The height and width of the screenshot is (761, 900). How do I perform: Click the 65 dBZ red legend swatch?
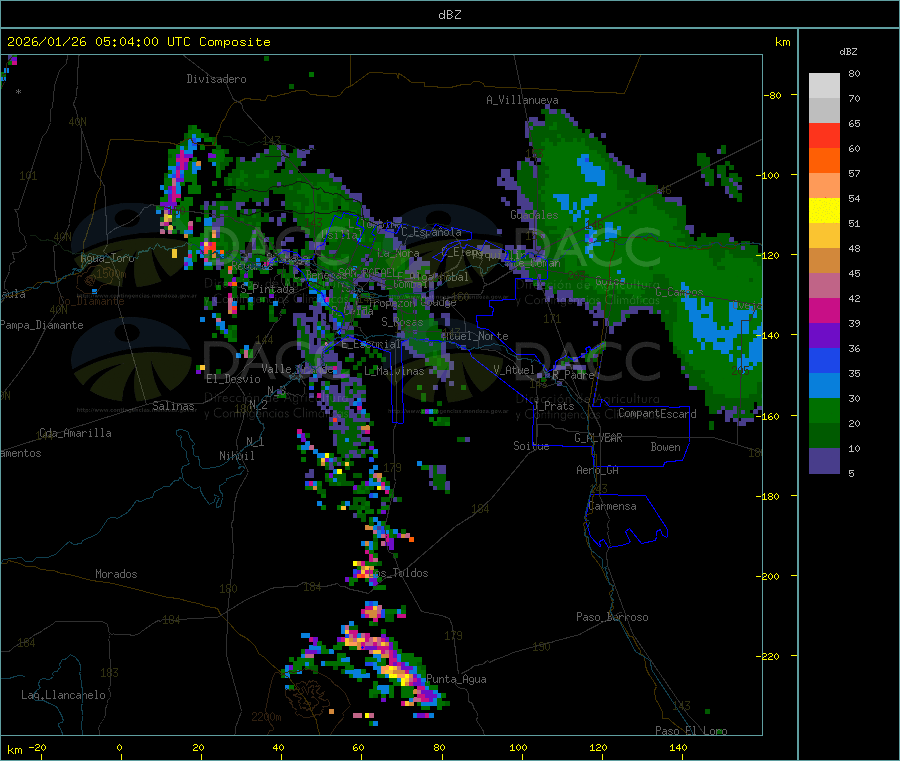pos(824,135)
